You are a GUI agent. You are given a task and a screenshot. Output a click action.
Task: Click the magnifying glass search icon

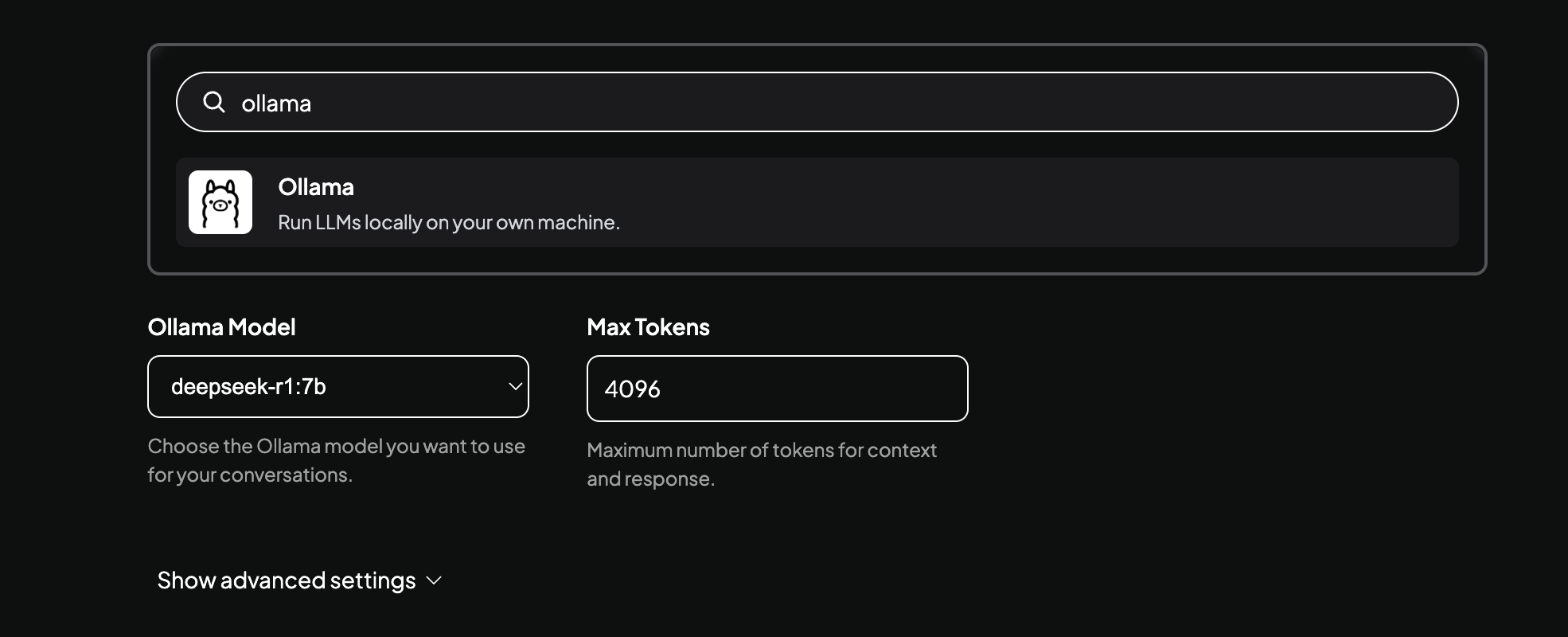pos(214,102)
